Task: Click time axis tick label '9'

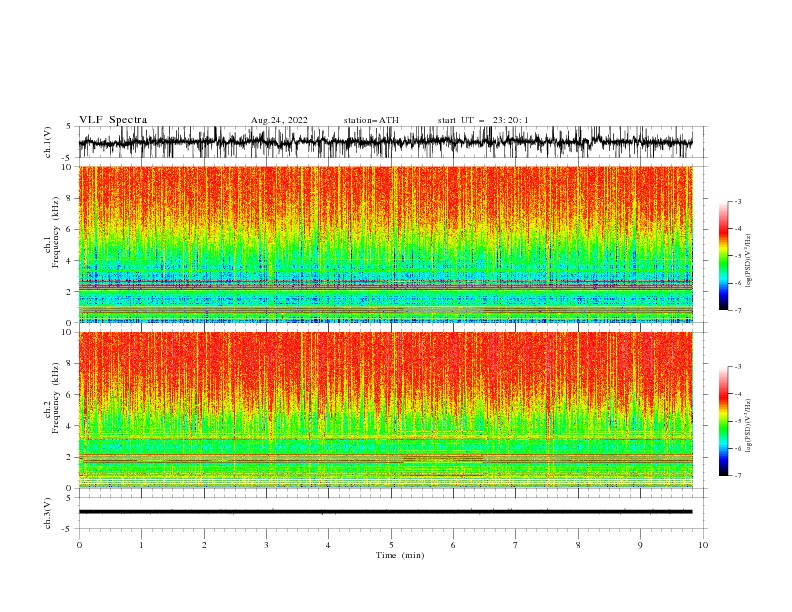Action: tap(640, 545)
